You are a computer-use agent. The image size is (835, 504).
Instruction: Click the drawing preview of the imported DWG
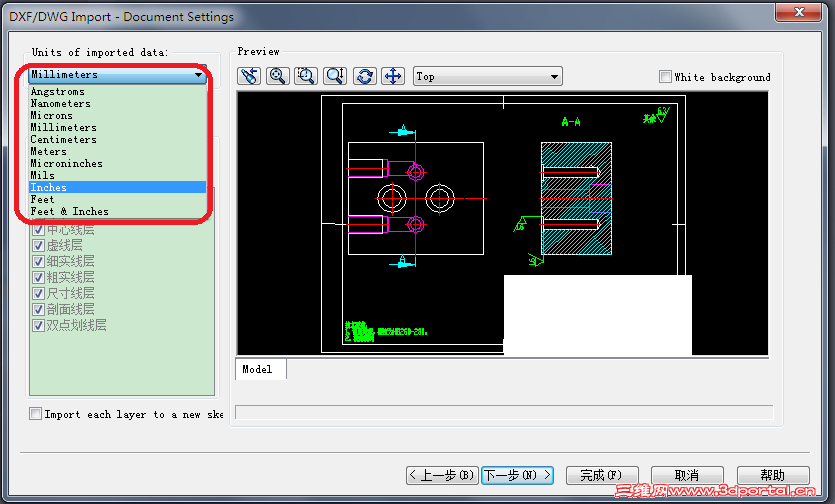[503, 223]
